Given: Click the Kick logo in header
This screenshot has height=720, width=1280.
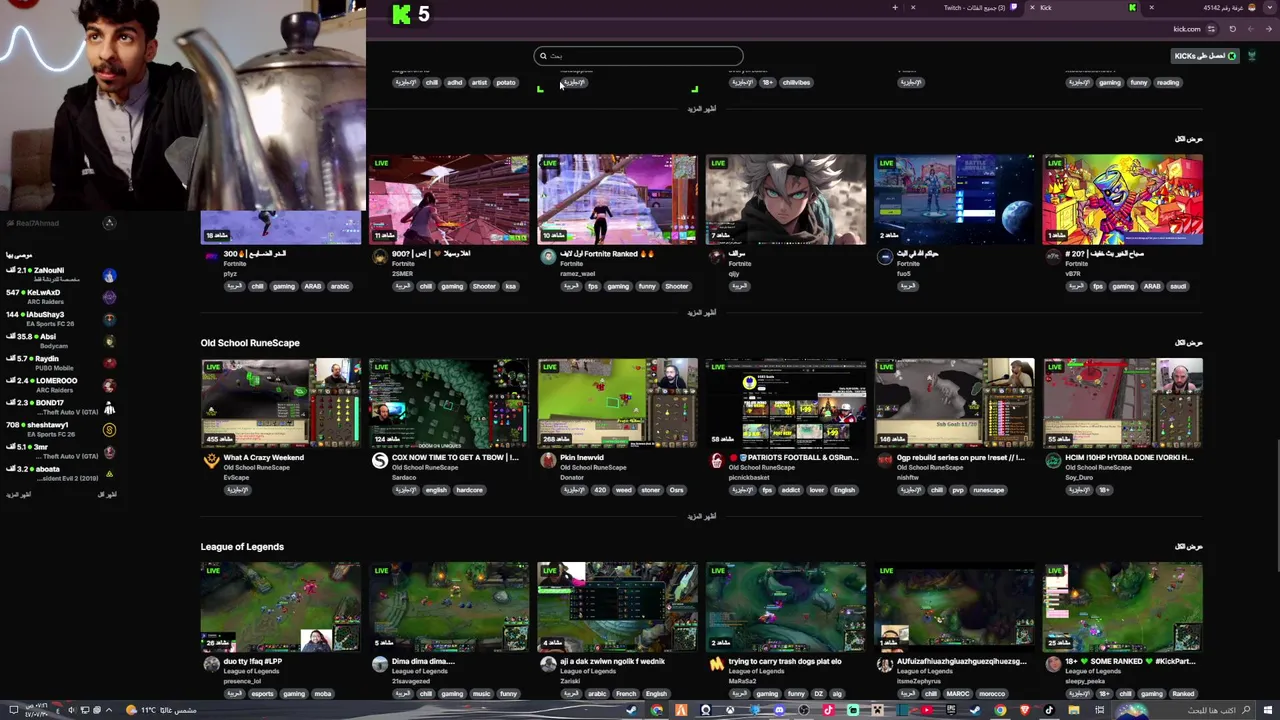Looking at the screenshot, I should pyautogui.click(x=401, y=14).
